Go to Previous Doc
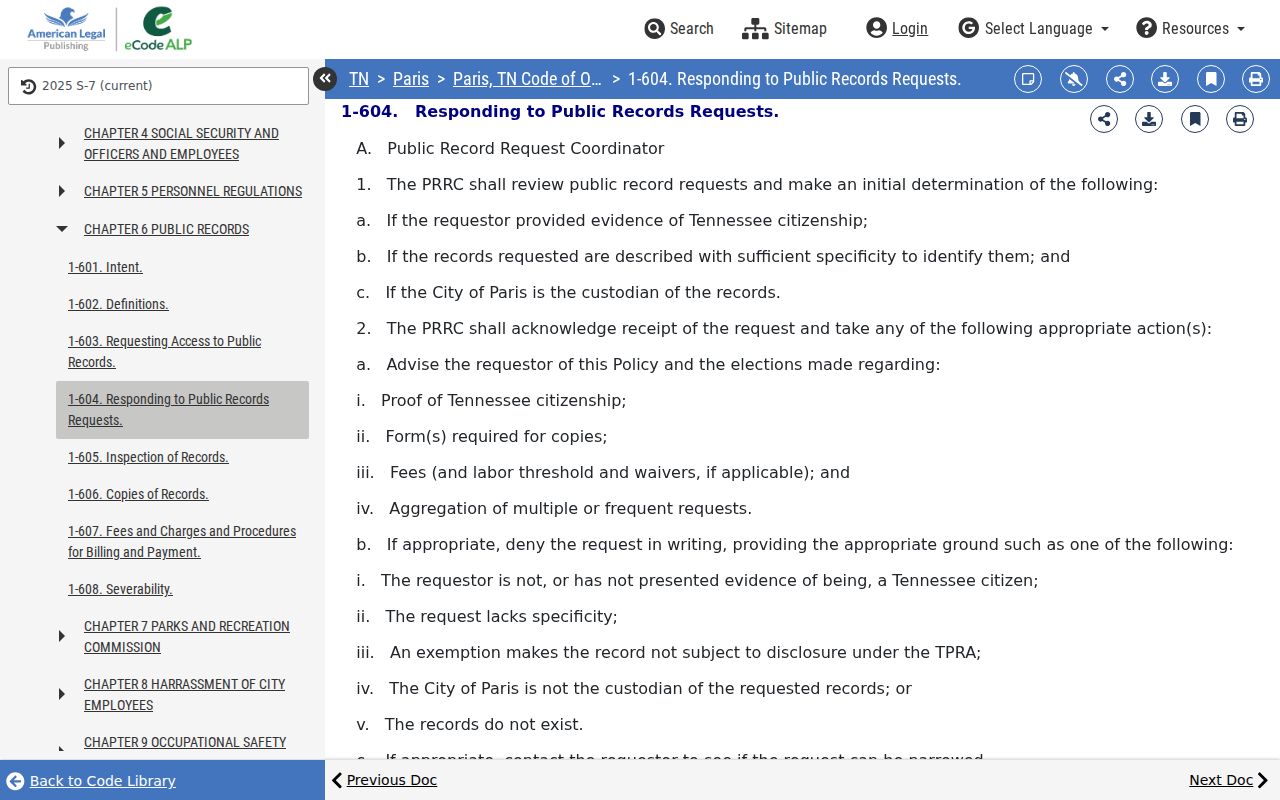Viewport: 1280px width, 800px height. point(384,780)
